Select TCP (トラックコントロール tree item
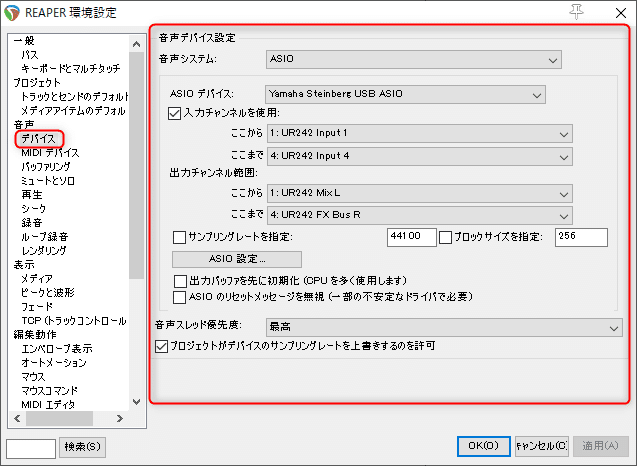The image size is (637, 466). pos(74,321)
